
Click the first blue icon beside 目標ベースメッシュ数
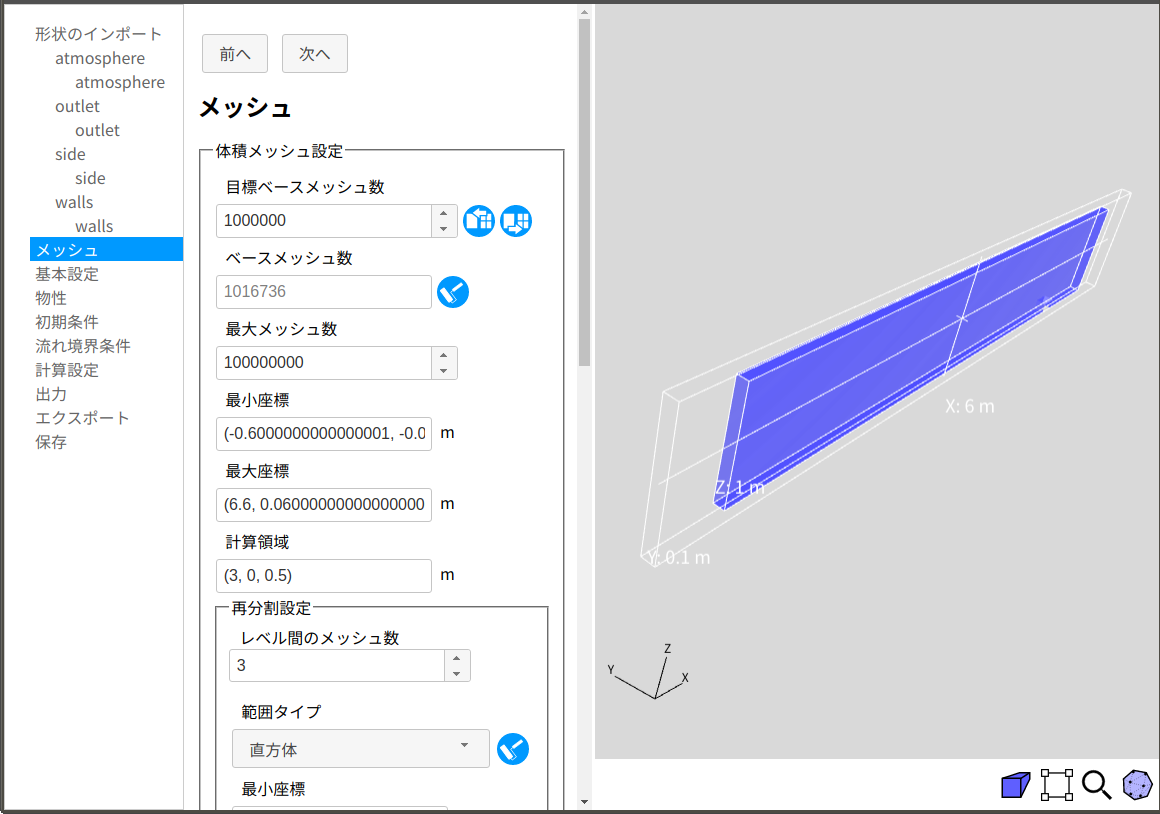click(479, 221)
